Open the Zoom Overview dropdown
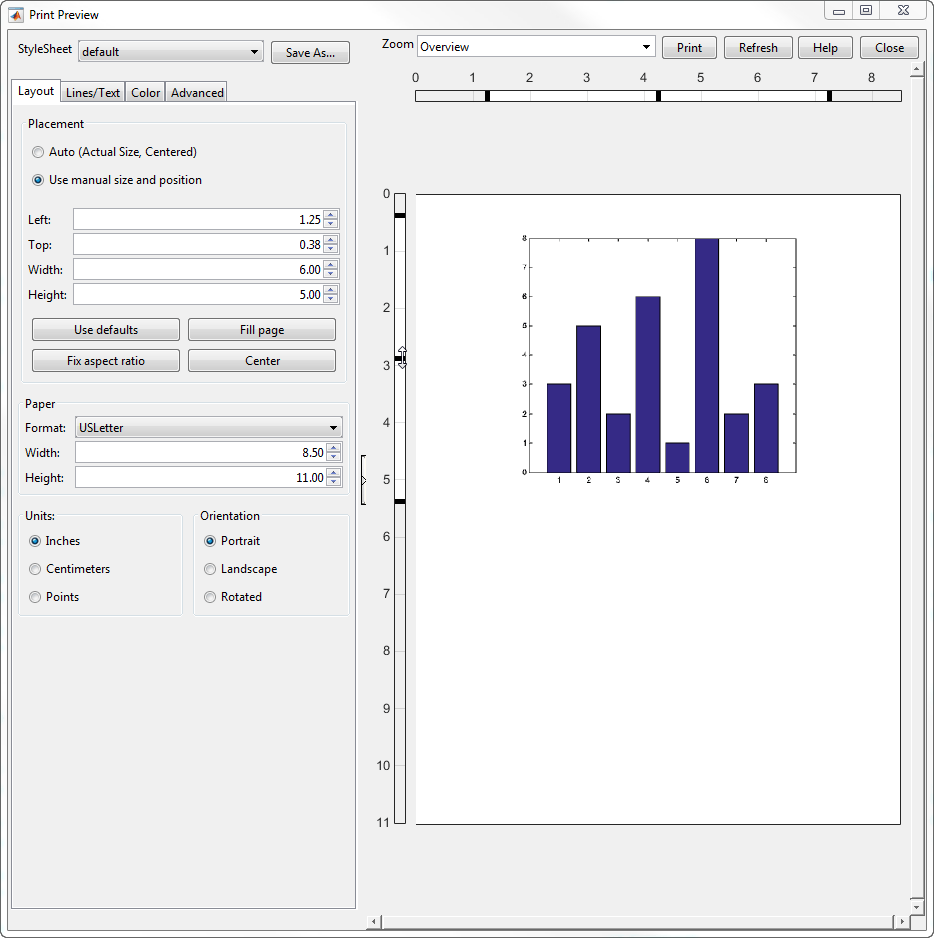This screenshot has height=938, width=934. [x=536, y=47]
